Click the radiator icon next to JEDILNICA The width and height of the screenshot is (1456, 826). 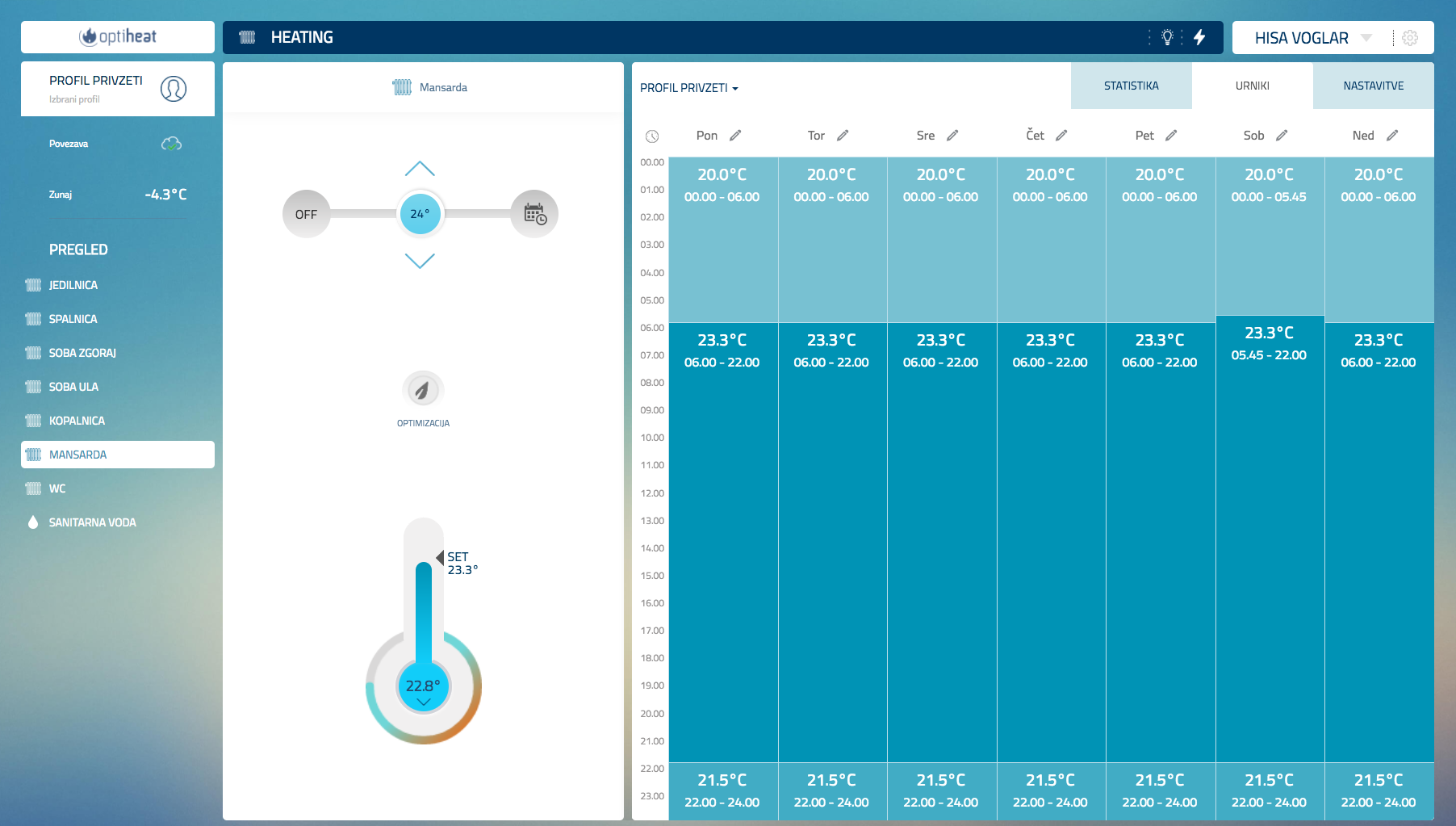tap(33, 285)
